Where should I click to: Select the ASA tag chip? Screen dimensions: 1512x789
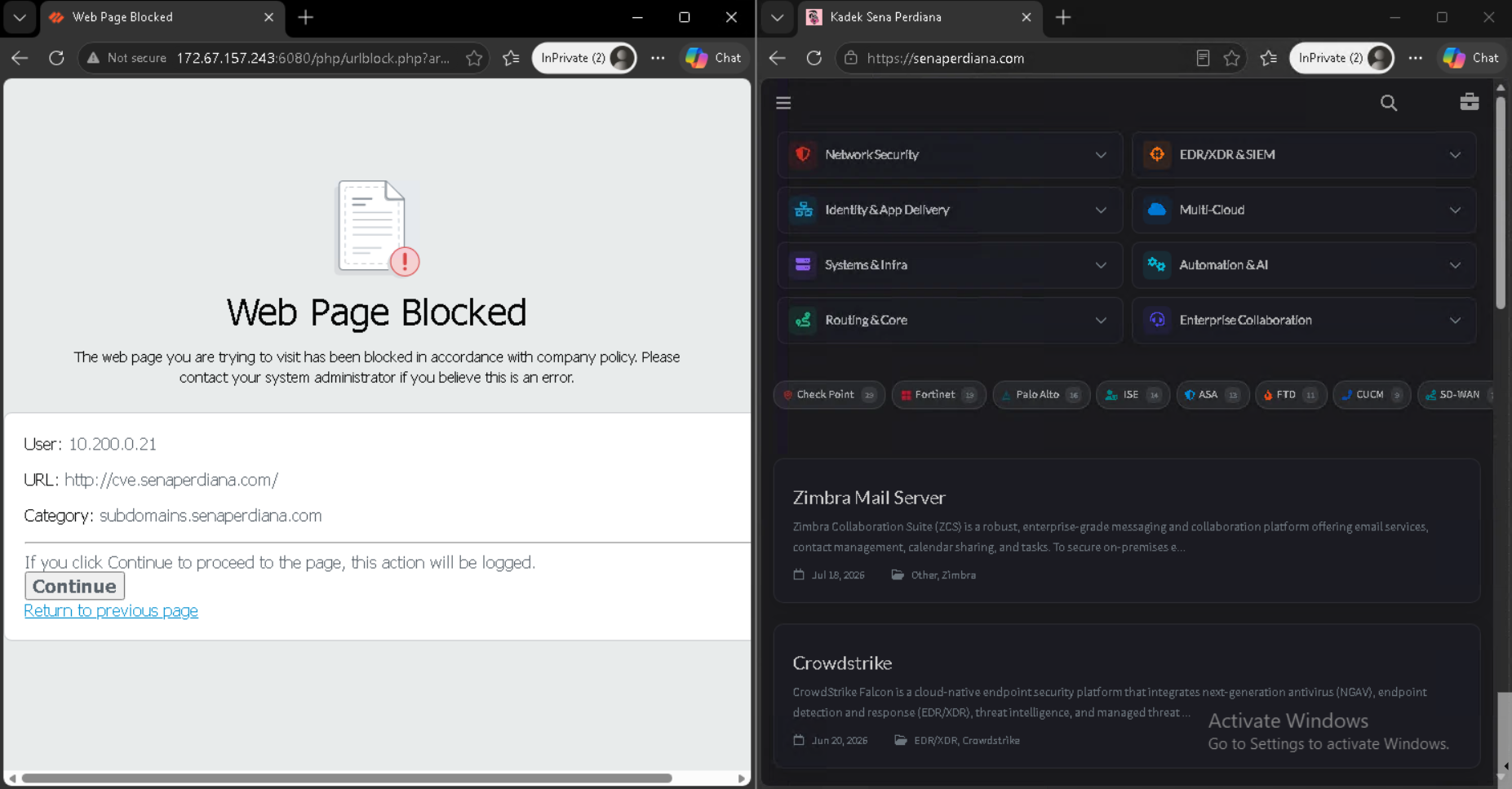click(x=1213, y=395)
